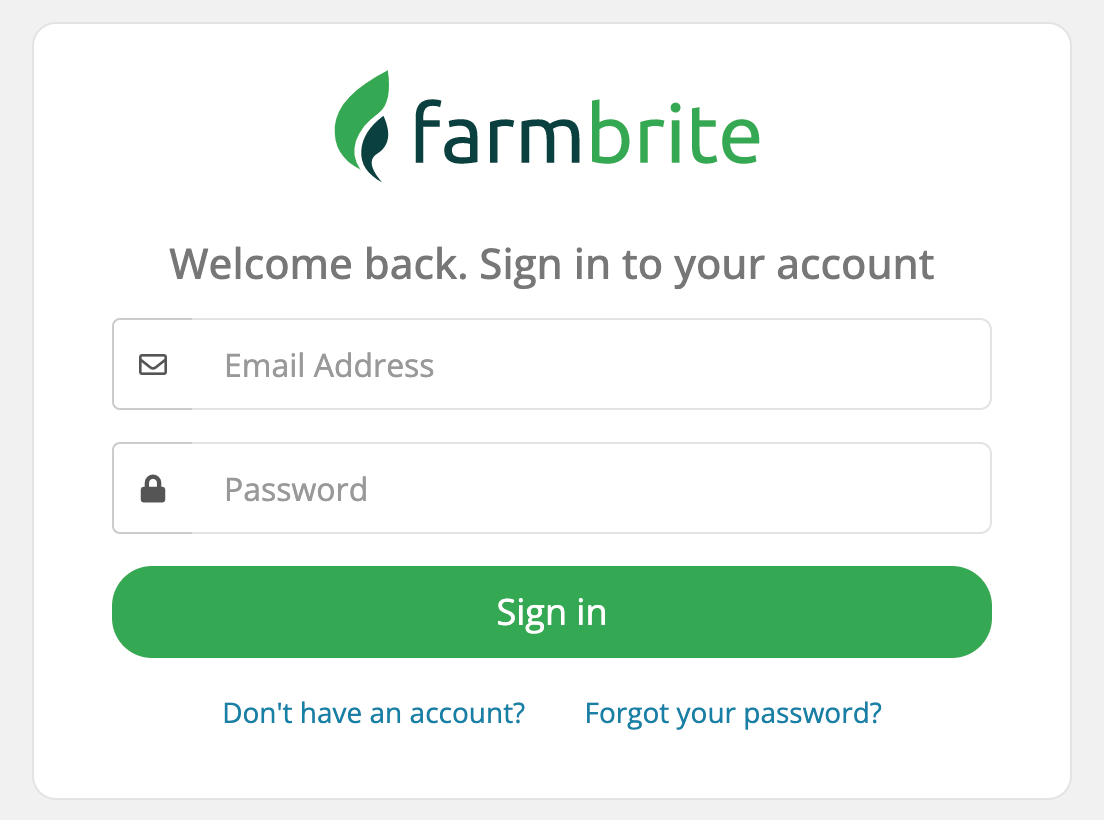Viewport: 1104px width, 820px height.
Task: Click the padlock icon beside Password
Action: coord(153,489)
